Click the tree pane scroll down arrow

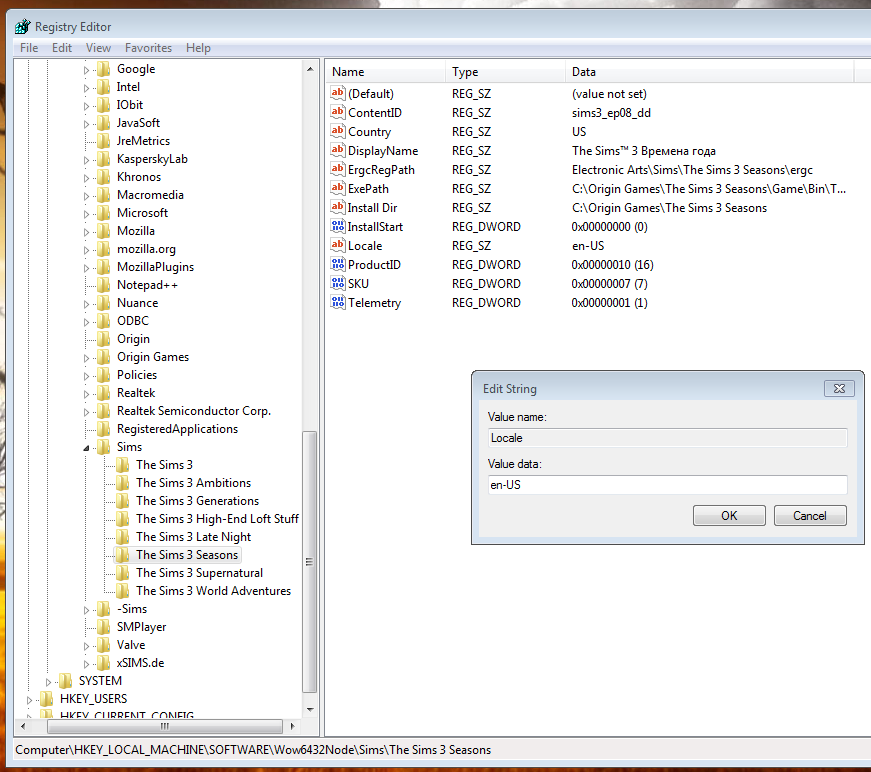[310, 709]
